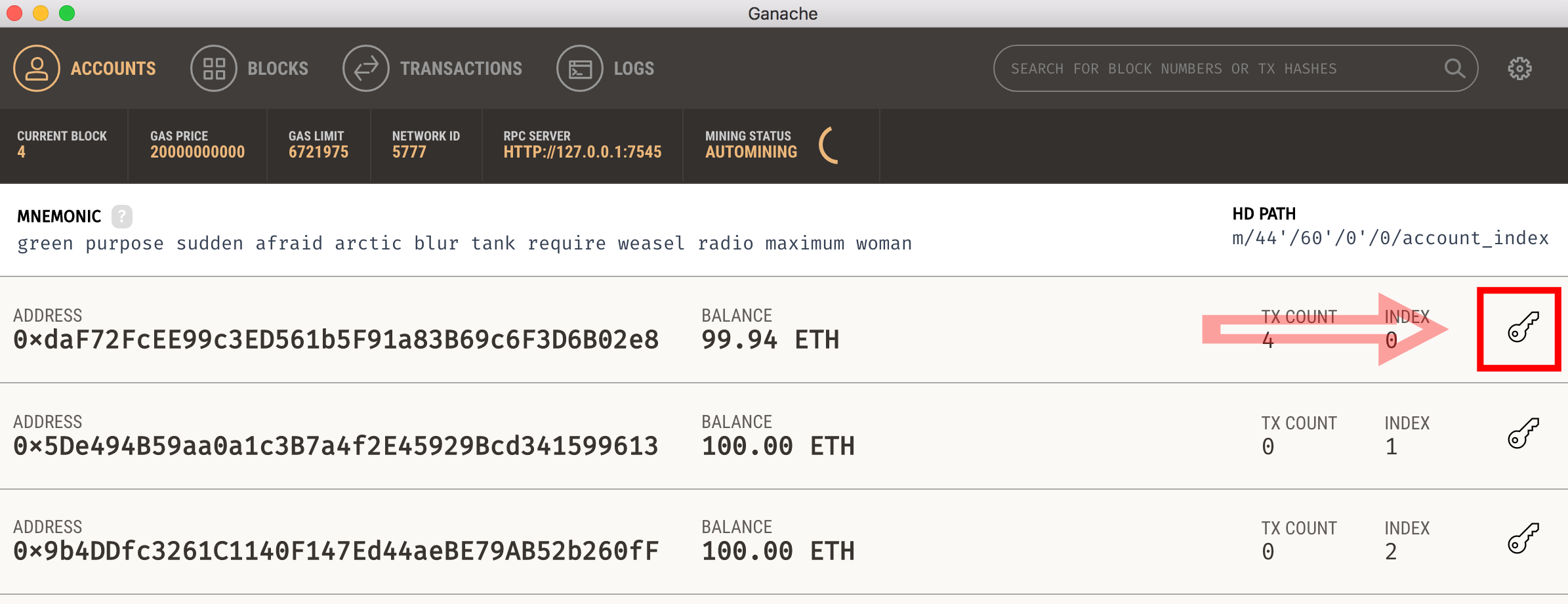This screenshot has height=604, width=1568.
Task: Select address 0x5De494B59aa0a1c3B7a4f2E45929Bcd341599613
Action: [x=336, y=446]
